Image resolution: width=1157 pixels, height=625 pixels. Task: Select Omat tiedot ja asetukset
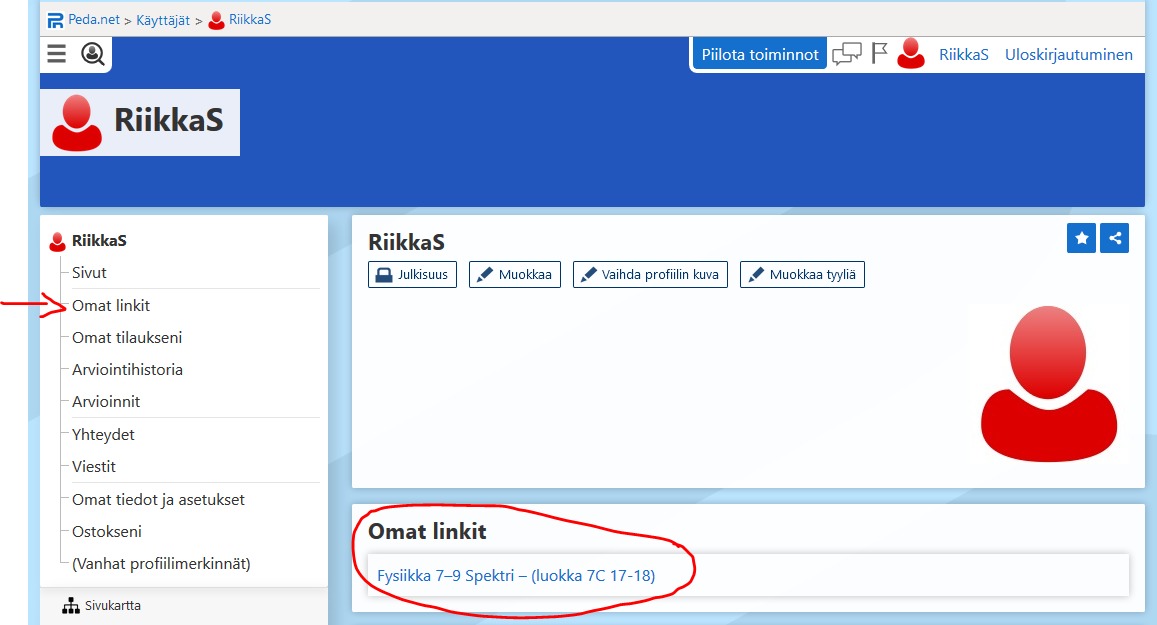(x=158, y=500)
